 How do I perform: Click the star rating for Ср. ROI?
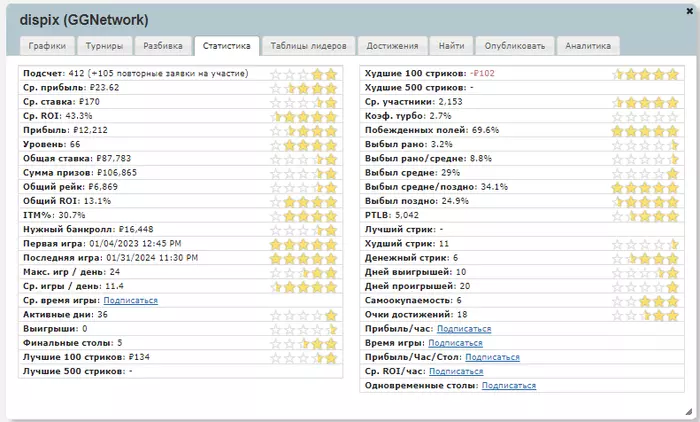click(x=303, y=117)
